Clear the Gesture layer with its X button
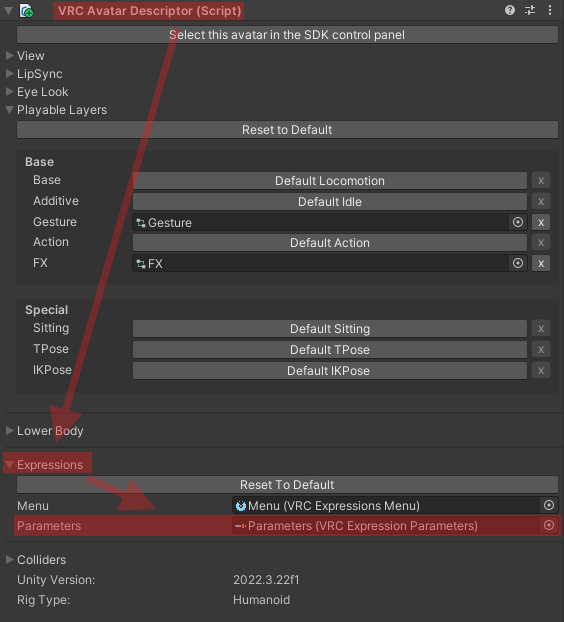The width and height of the screenshot is (564, 622). tap(541, 222)
